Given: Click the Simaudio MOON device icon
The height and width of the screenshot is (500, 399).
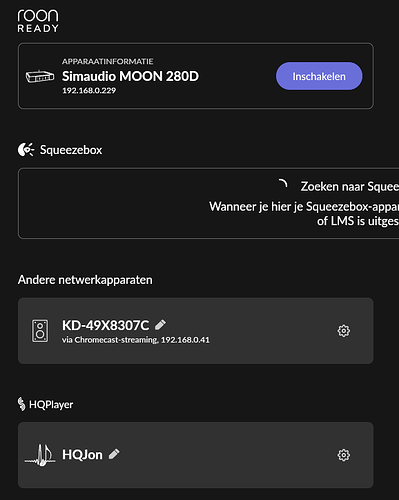Looking at the screenshot, I should click(x=40, y=77).
